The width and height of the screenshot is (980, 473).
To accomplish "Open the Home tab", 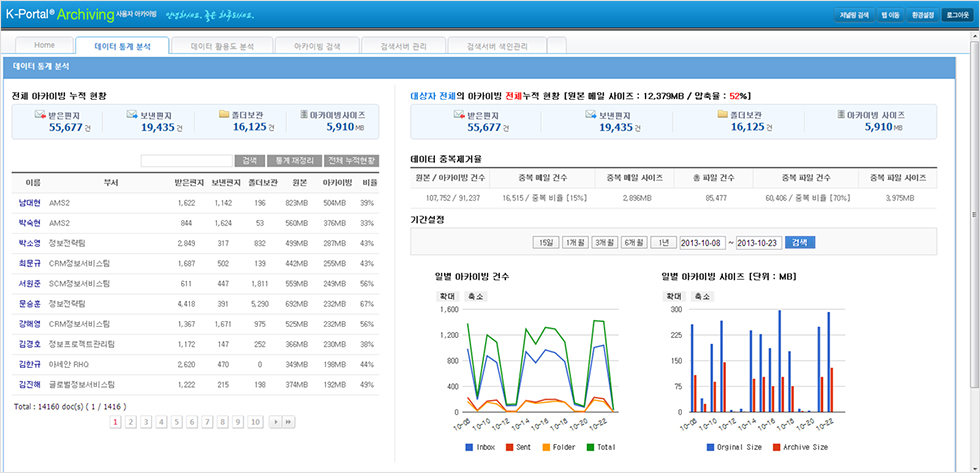I will click(44, 45).
